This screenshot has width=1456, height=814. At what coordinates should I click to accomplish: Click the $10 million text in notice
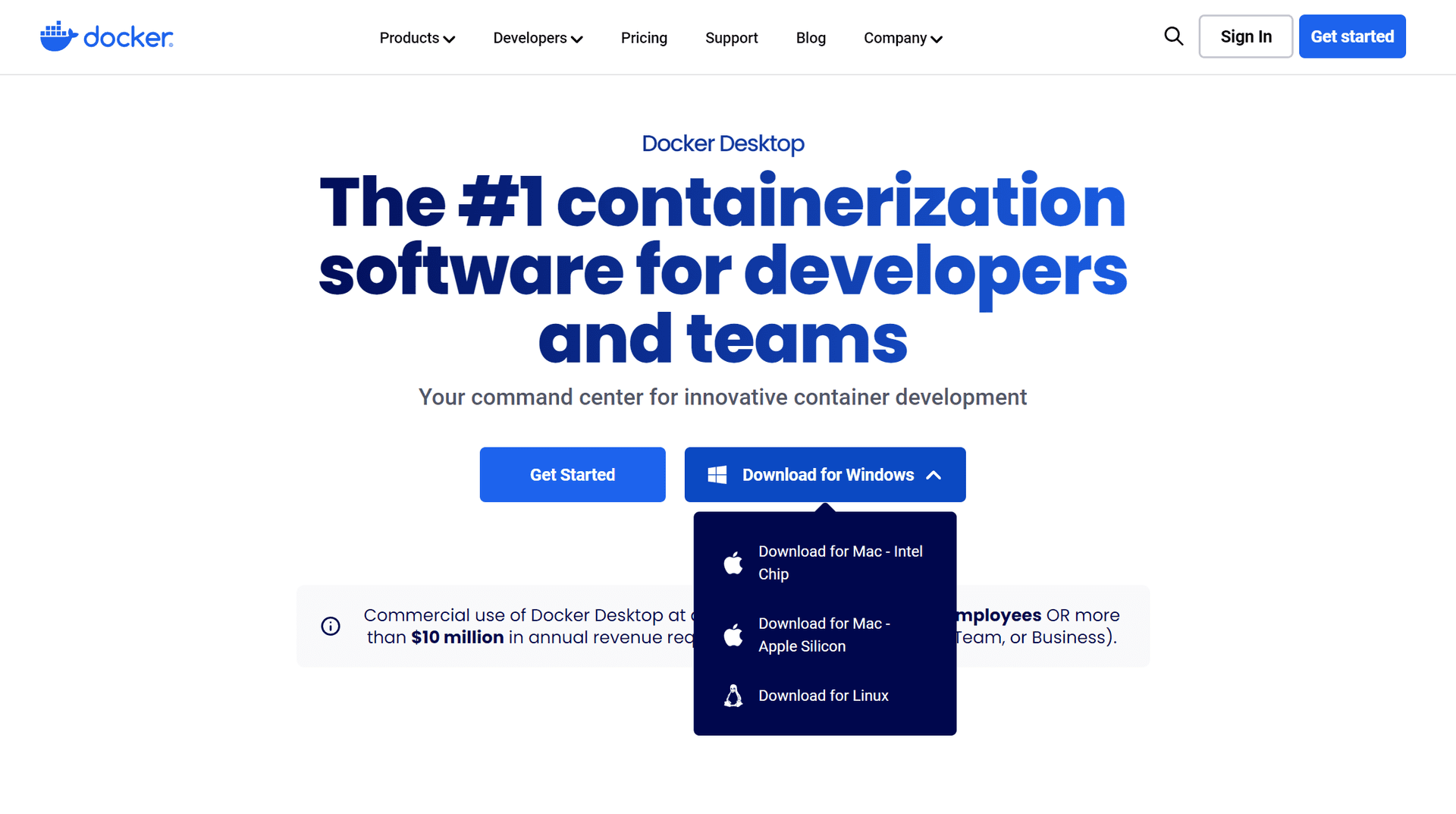click(x=457, y=637)
